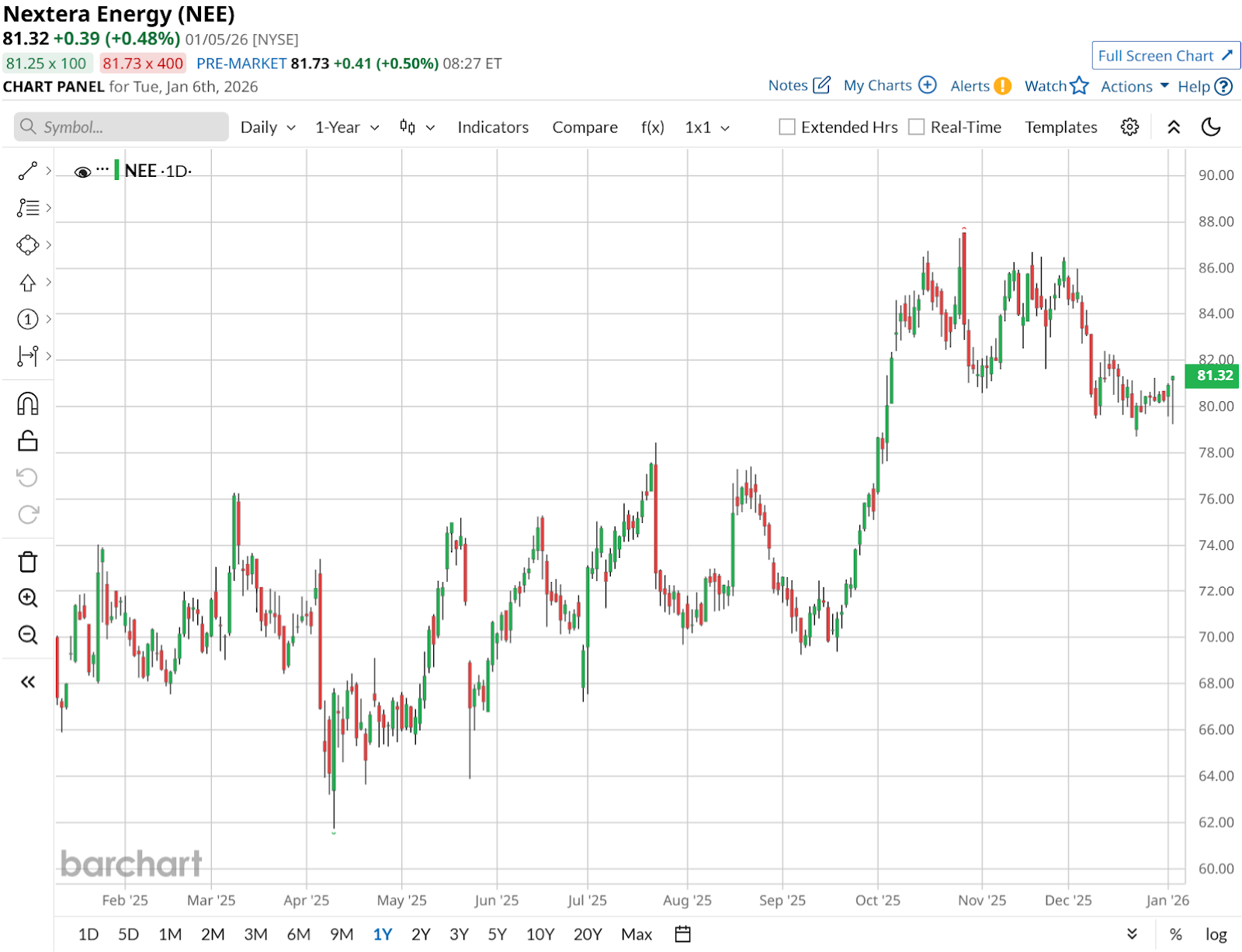Select the 5Y range
This screenshot has width=1242, height=952.
point(498,934)
